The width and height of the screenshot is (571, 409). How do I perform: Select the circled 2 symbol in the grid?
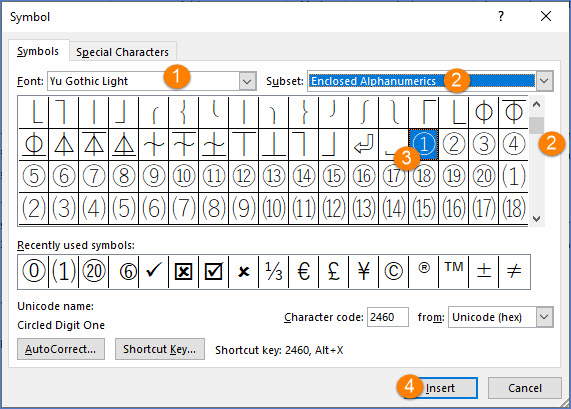click(454, 144)
